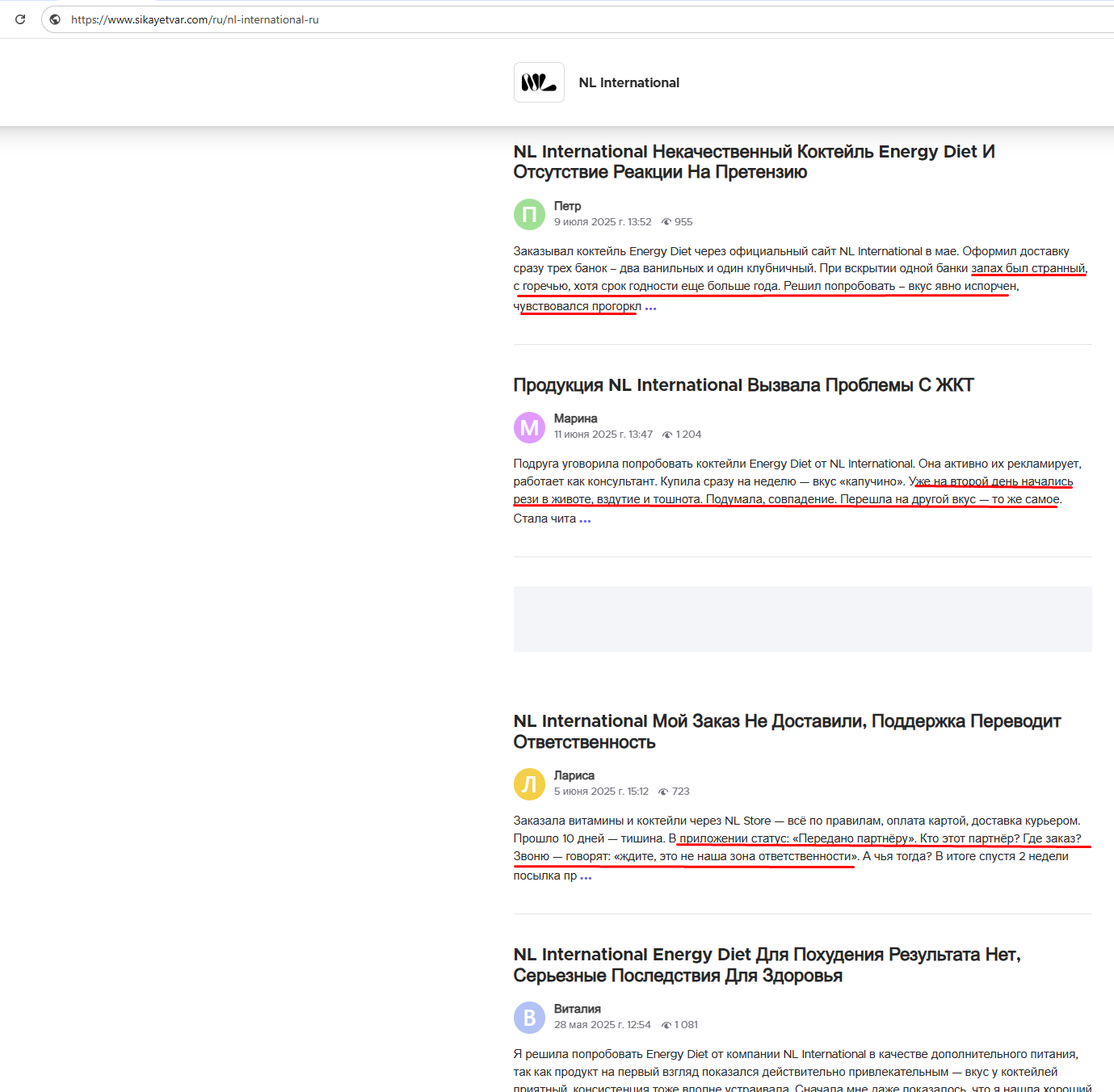Open Петр's green avatar icon
1114x1092 pixels.
coord(529,214)
